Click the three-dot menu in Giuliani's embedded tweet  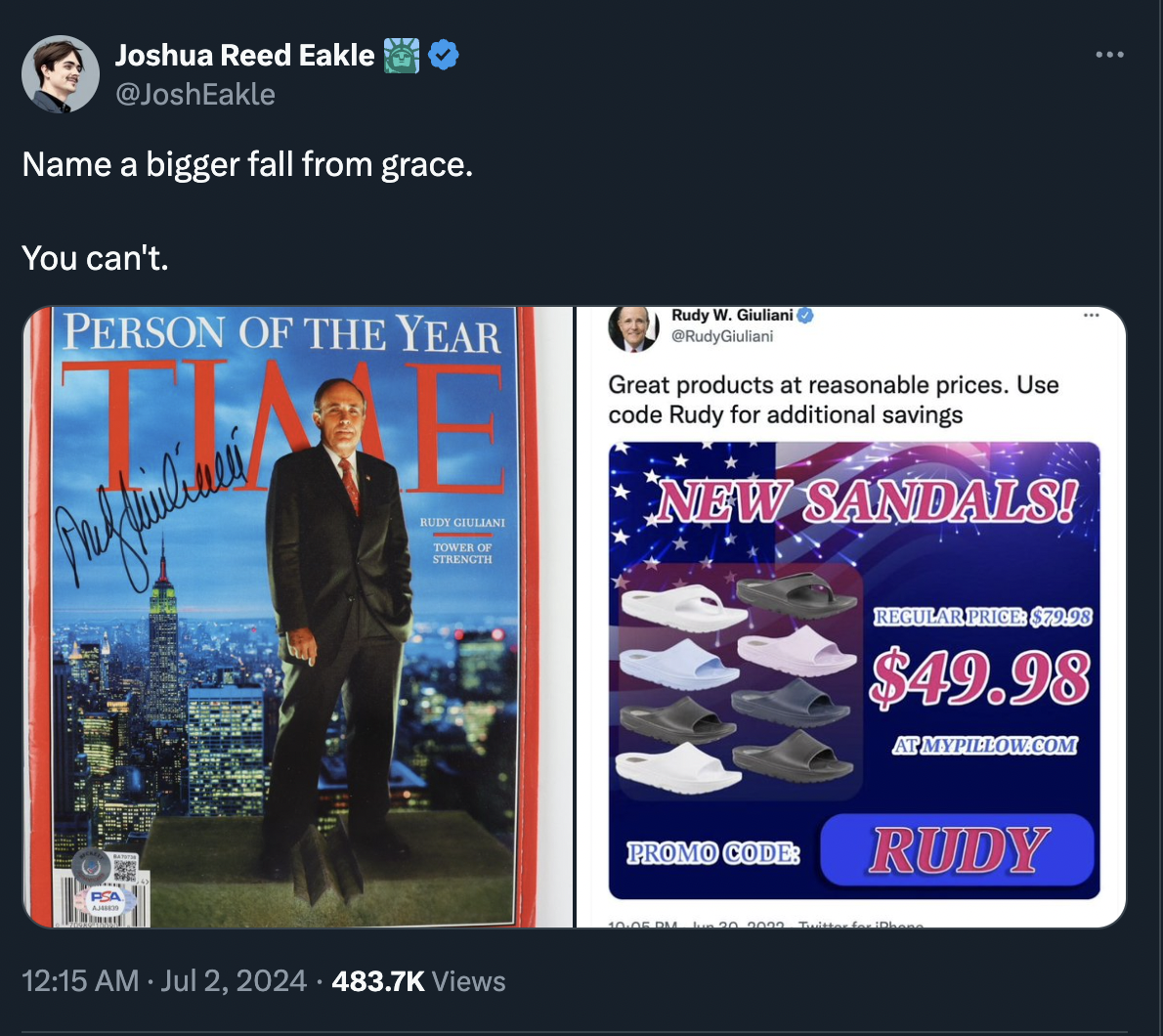point(1091,316)
